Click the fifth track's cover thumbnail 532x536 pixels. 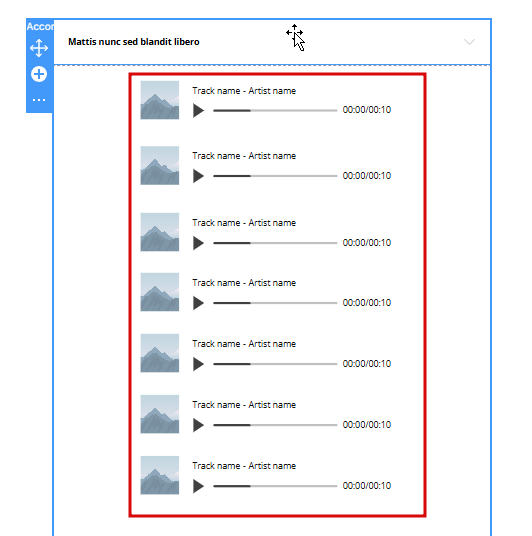[160, 353]
